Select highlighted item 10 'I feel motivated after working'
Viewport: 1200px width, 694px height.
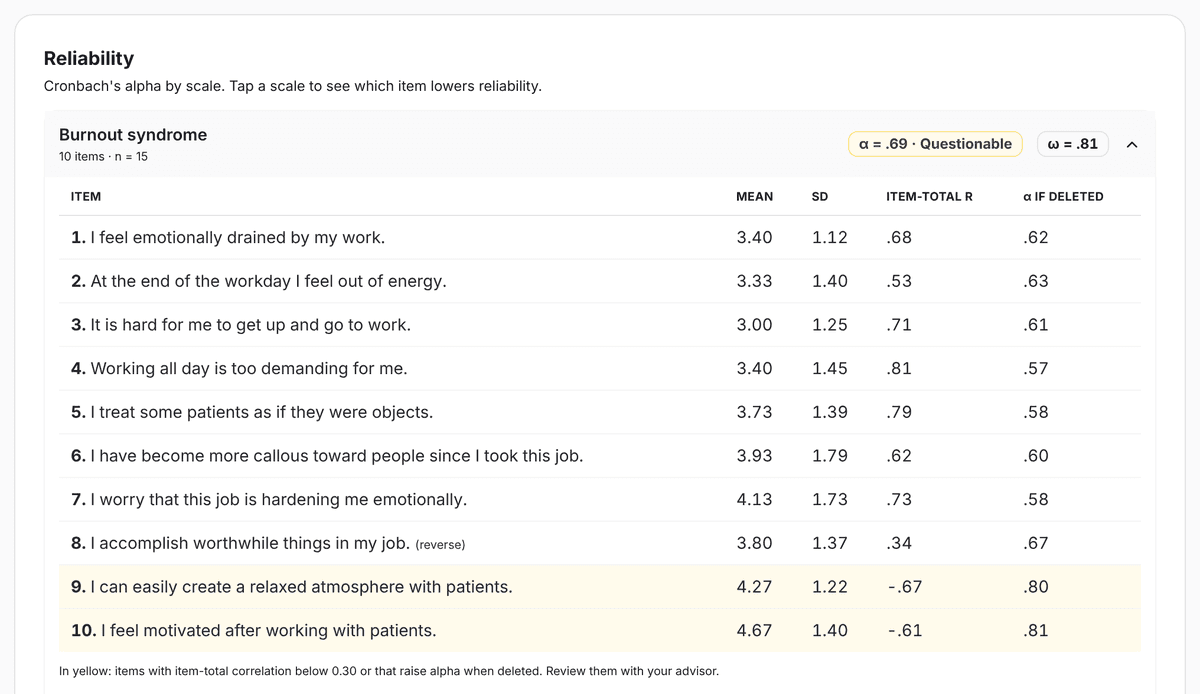click(x=598, y=630)
